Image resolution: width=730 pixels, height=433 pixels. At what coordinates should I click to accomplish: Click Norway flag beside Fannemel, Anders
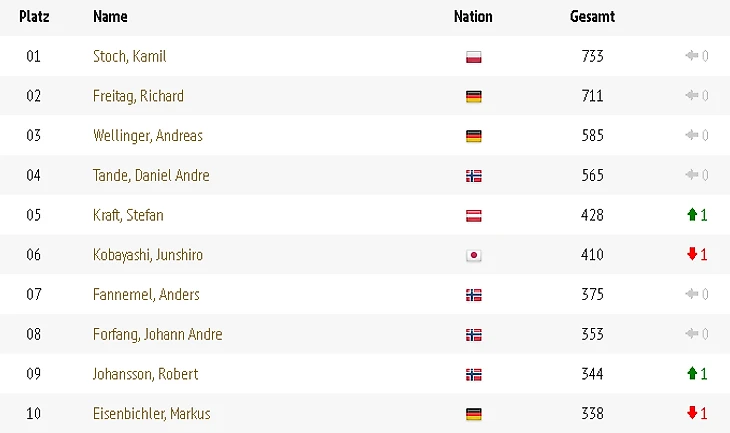[x=473, y=295]
